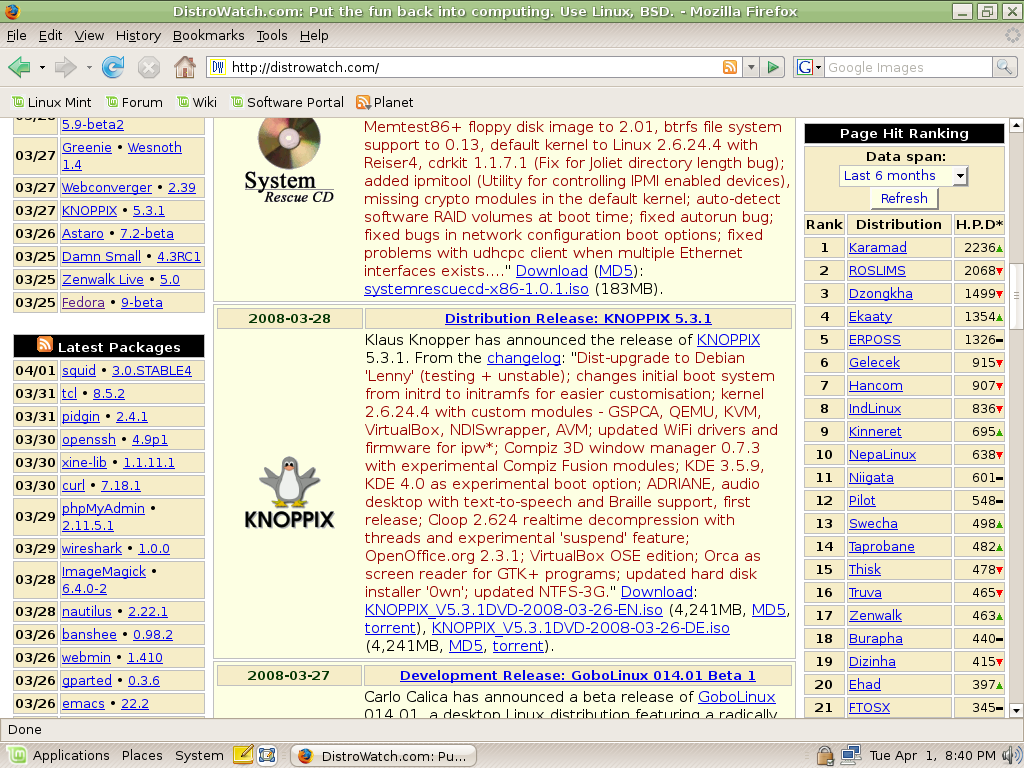Viewport: 1024px width, 768px height.
Task: Click the phpMyAdmin package link
Action: 103,508
